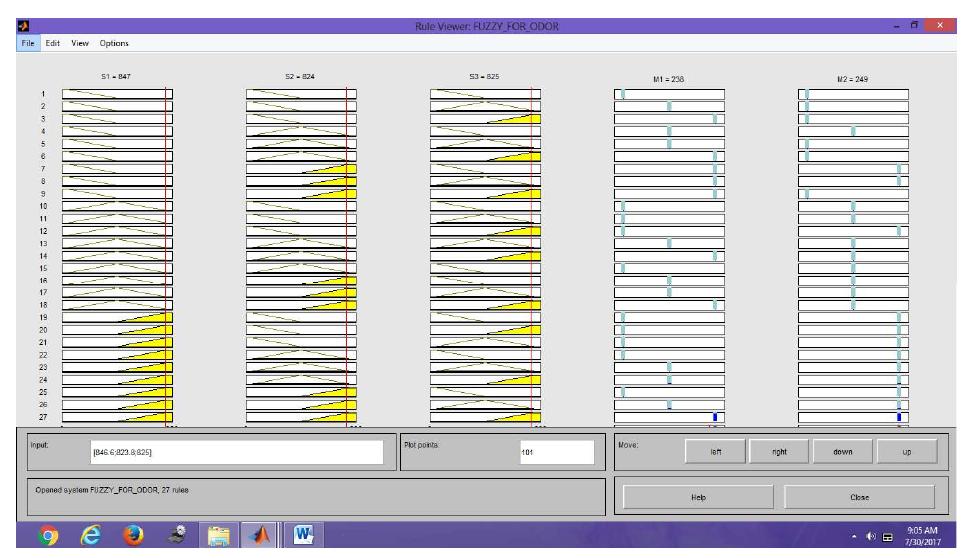Image resolution: width=969 pixels, height=558 pixels.
Task: Click the Input values text field
Action: [236, 452]
